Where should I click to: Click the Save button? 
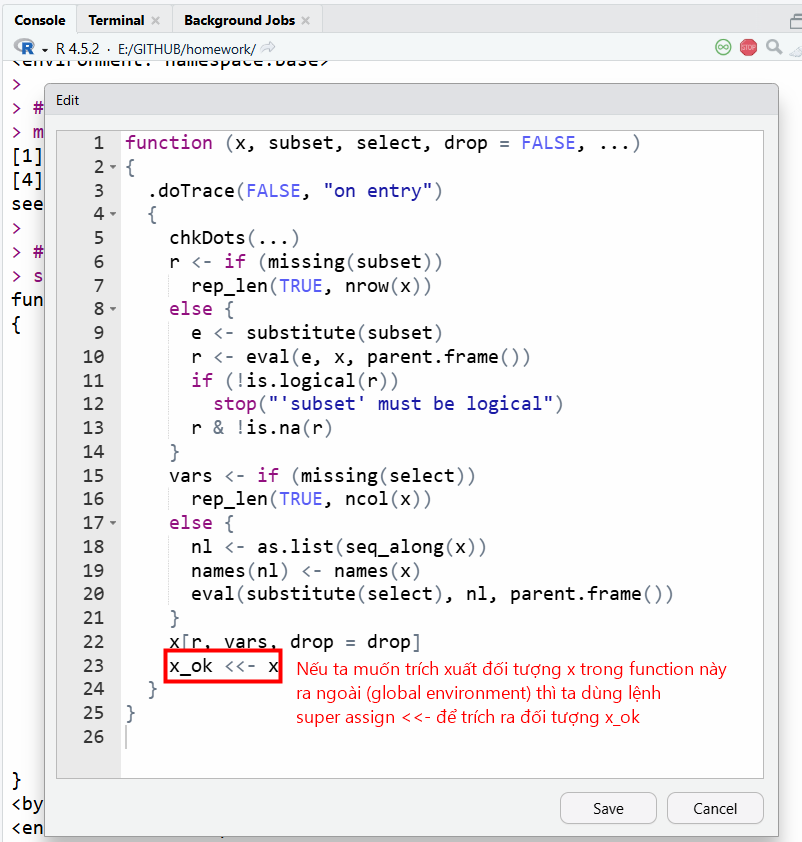[608, 808]
